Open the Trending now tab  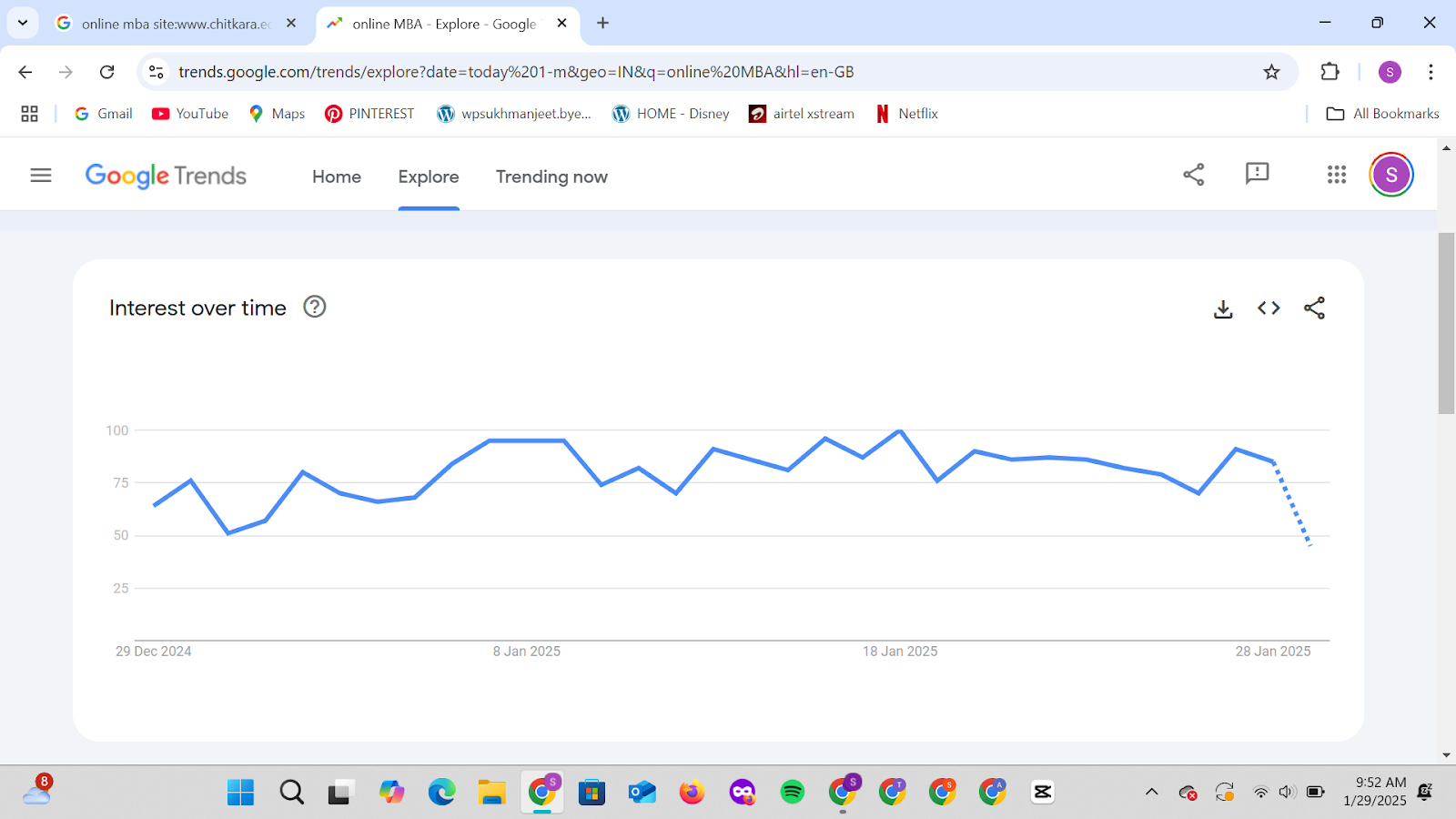pyautogui.click(x=551, y=177)
